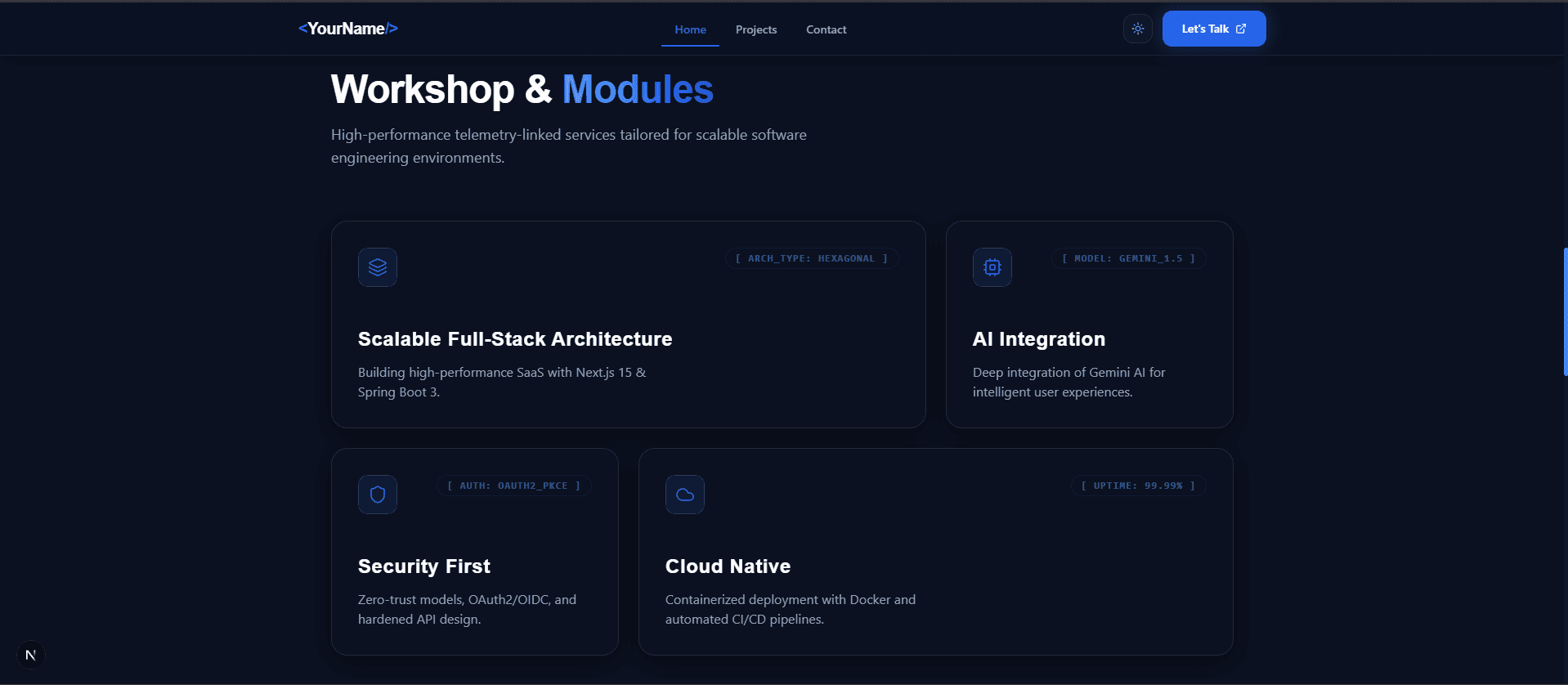Open the Cloud Native card title
The height and width of the screenshot is (685, 1568).
click(x=728, y=566)
